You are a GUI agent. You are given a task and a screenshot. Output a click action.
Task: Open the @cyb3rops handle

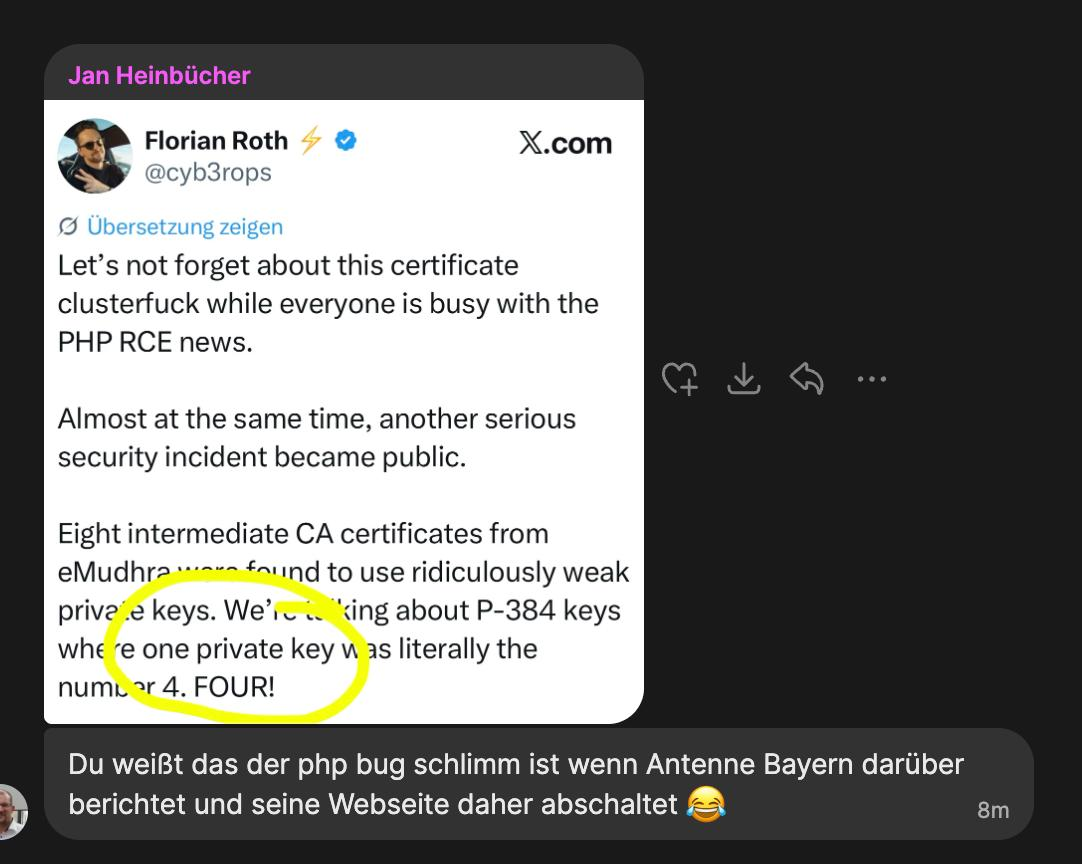click(208, 173)
